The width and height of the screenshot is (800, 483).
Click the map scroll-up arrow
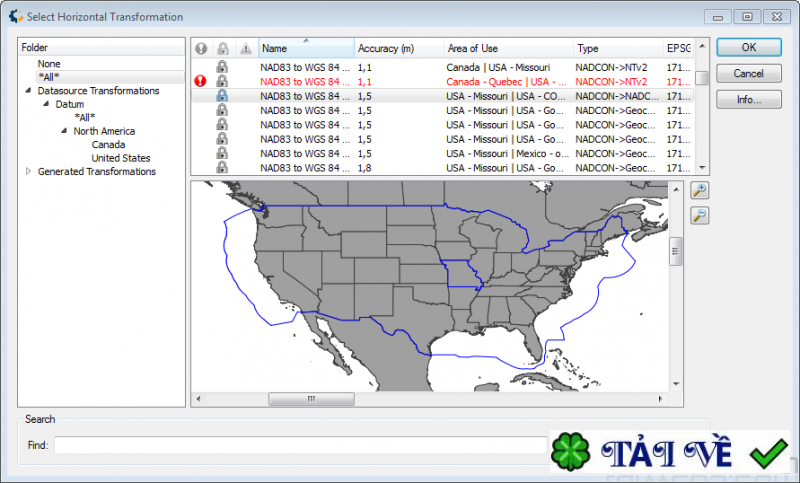click(x=676, y=189)
